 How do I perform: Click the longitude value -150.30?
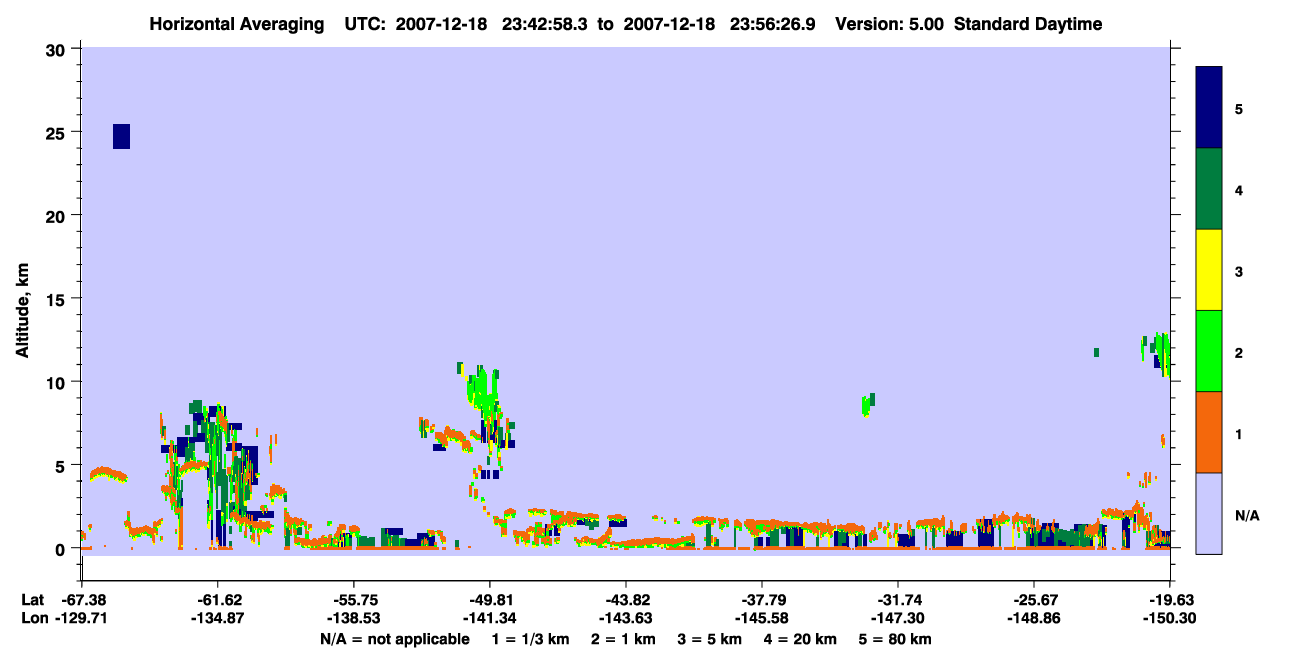click(1170, 619)
